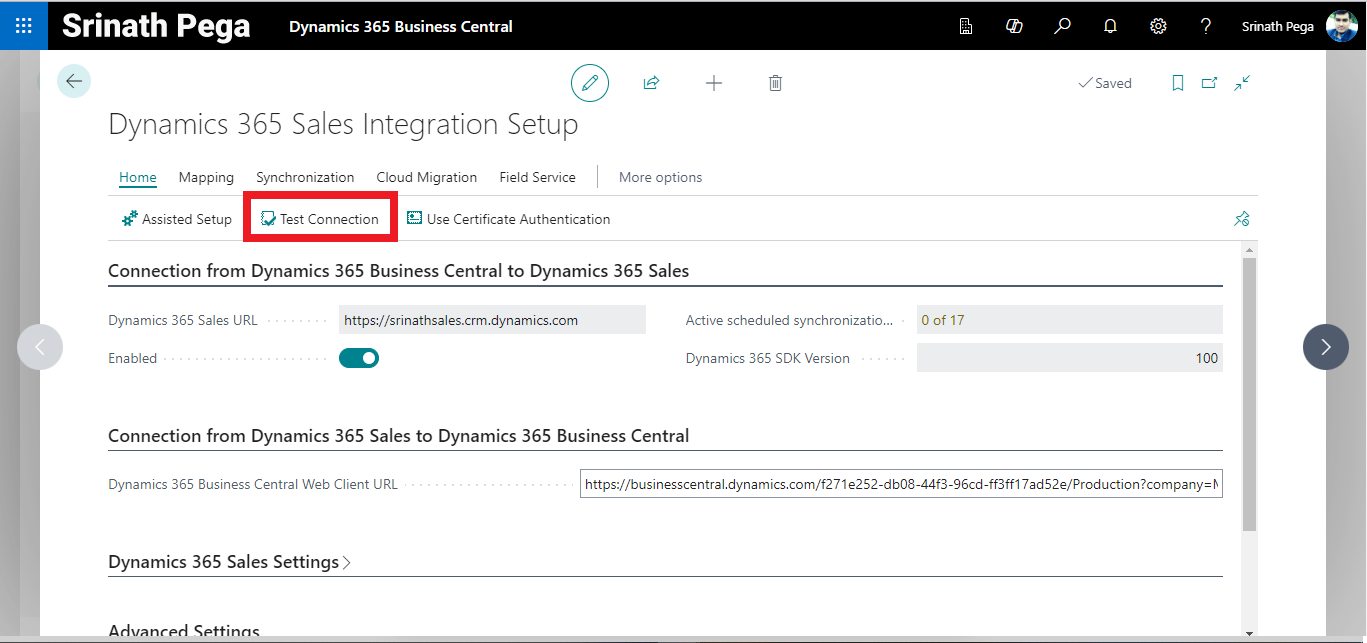Open the settings gear icon
The height and width of the screenshot is (643, 1367).
(x=1158, y=26)
